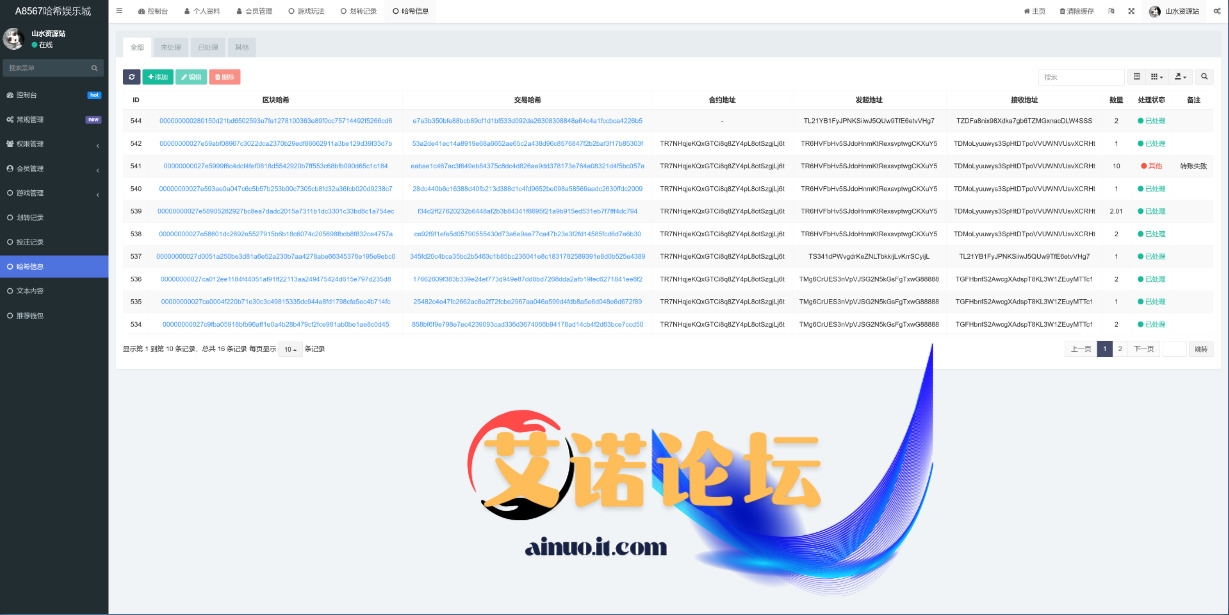Click the 已处理 status in row 544

pos(1151,121)
